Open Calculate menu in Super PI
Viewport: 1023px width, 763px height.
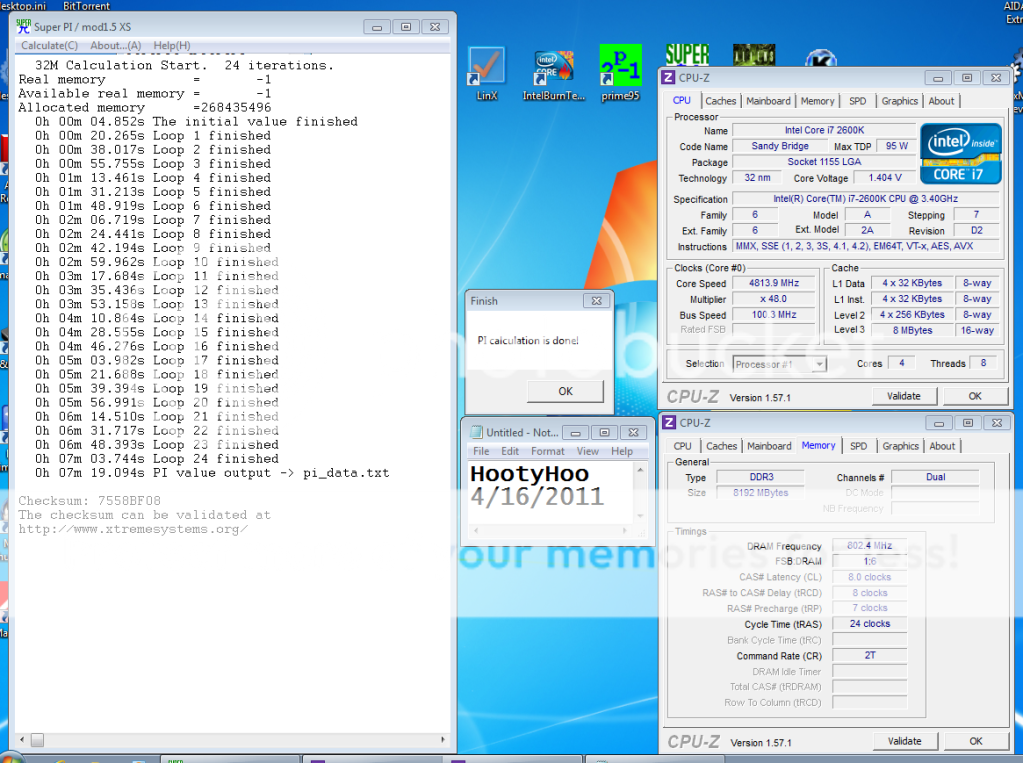pyautogui.click(x=50, y=45)
